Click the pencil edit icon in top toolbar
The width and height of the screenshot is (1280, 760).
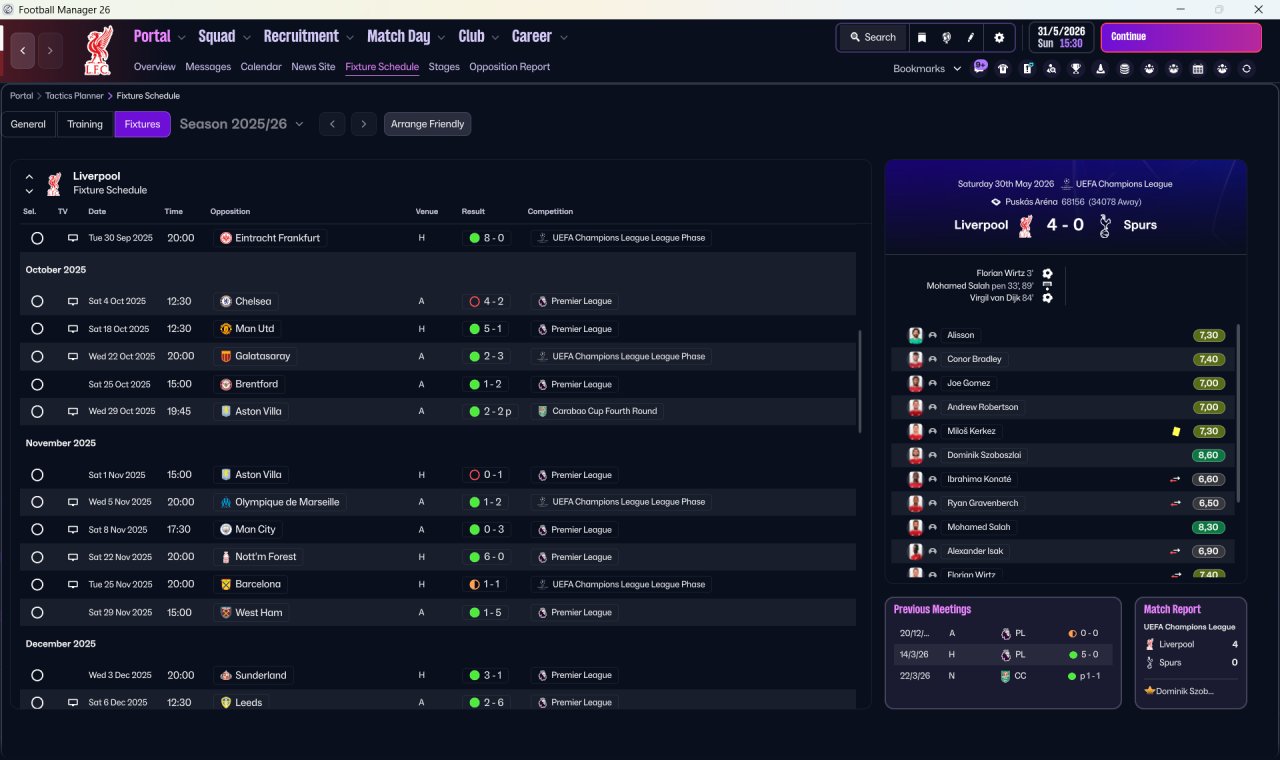click(x=970, y=38)
